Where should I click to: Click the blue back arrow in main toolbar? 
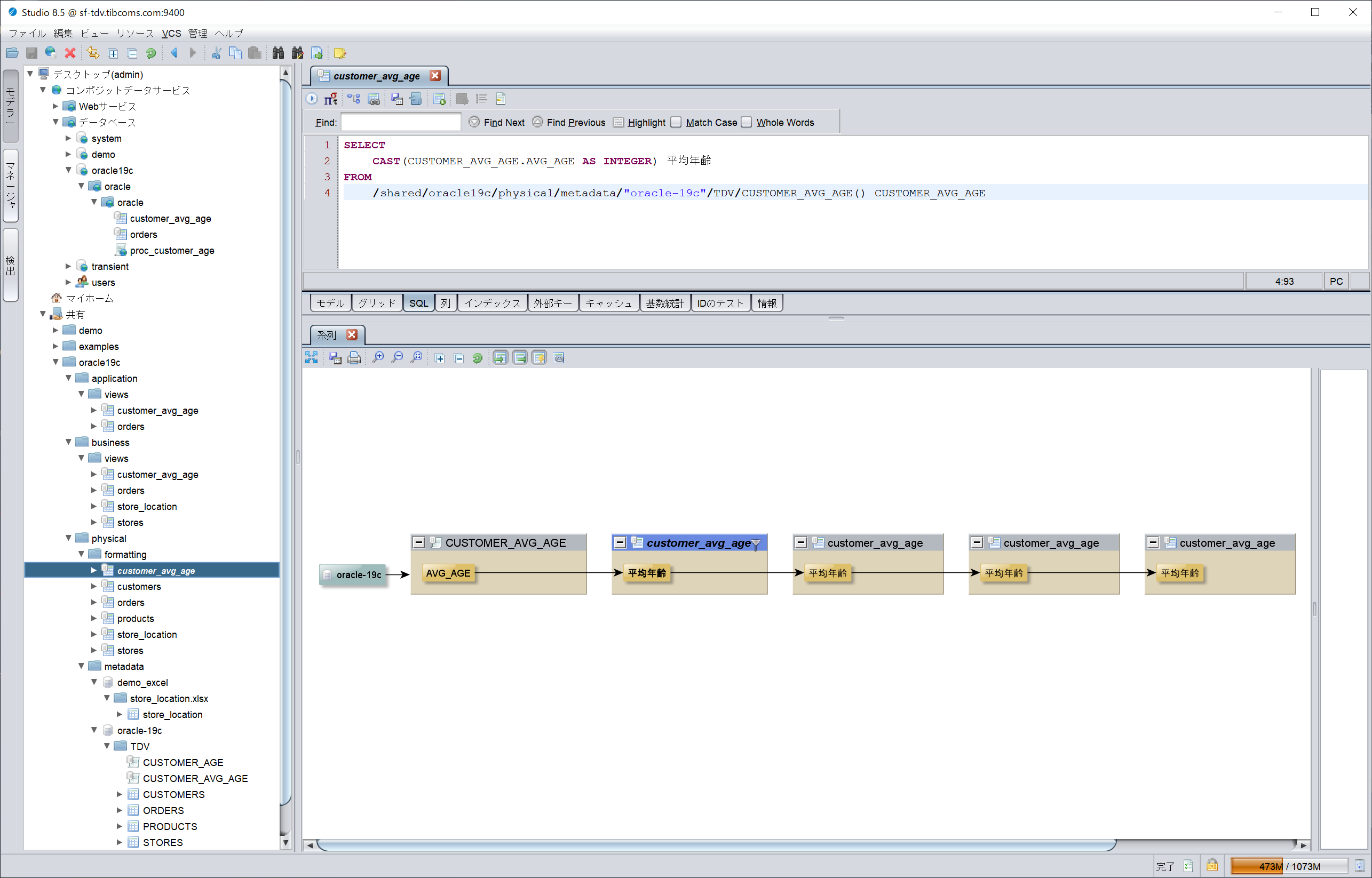click(x=174, y=53)
